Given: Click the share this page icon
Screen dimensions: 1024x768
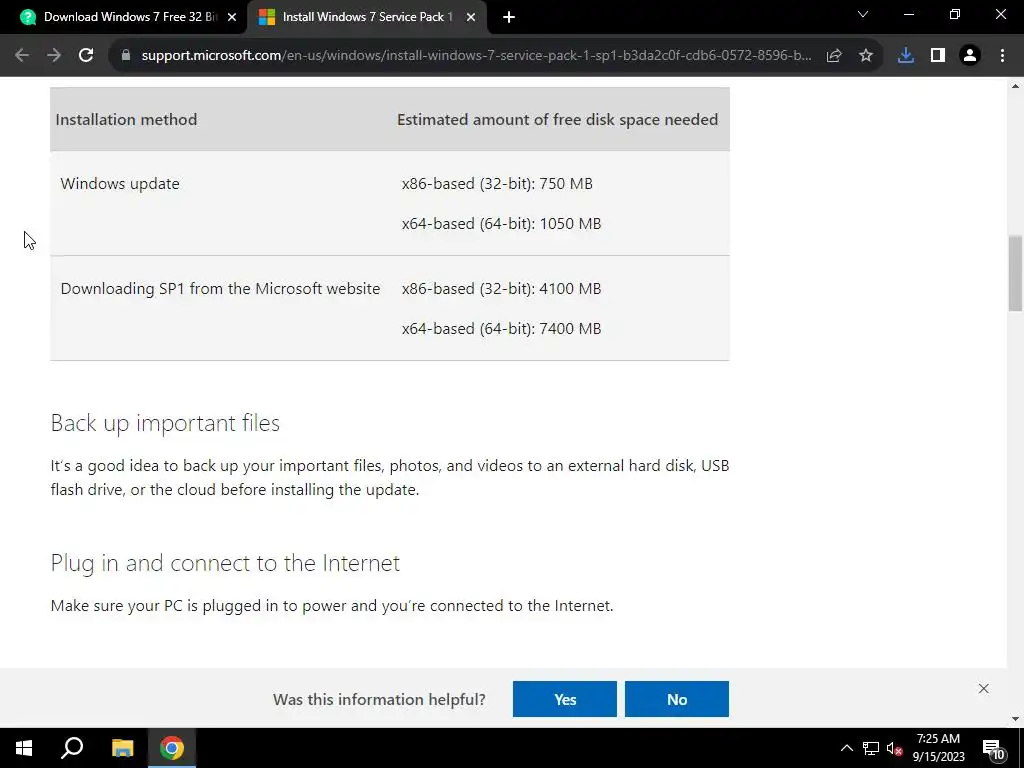Looking at the screenshot, I should click(x=834, y=56).
